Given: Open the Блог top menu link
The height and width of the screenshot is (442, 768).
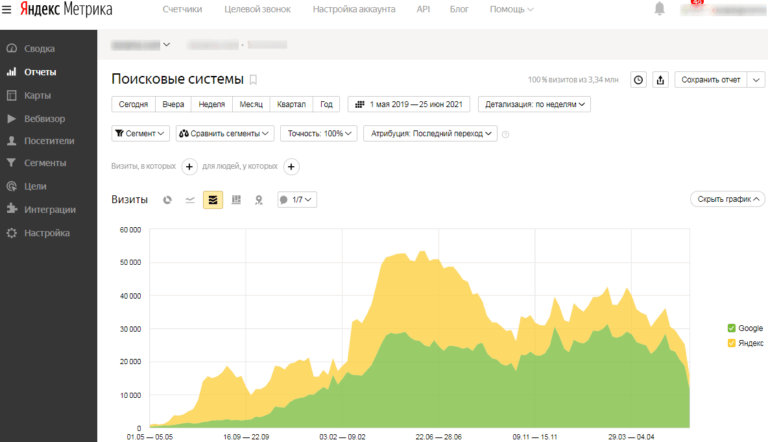Looking at the screenshot, I should click(459, 9).
